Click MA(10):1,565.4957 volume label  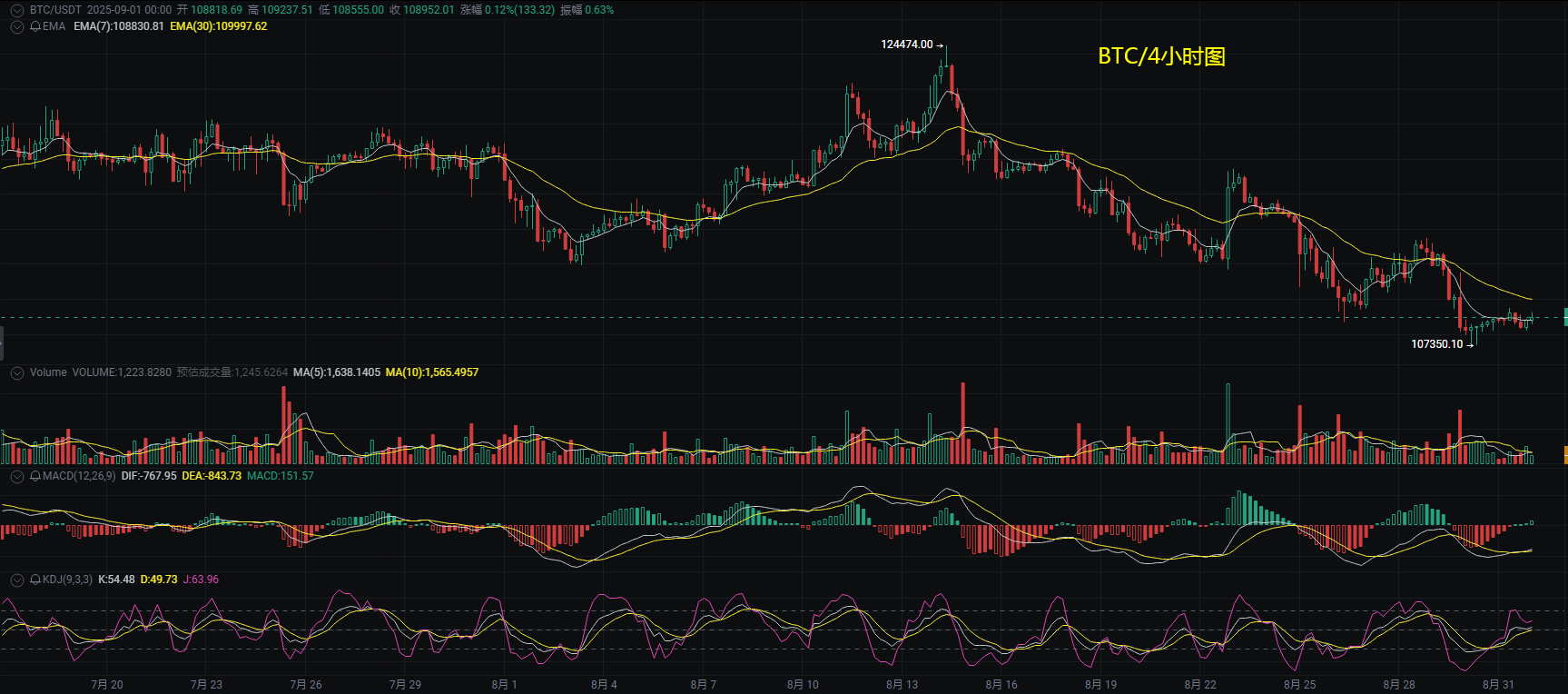tap(432, 372)
